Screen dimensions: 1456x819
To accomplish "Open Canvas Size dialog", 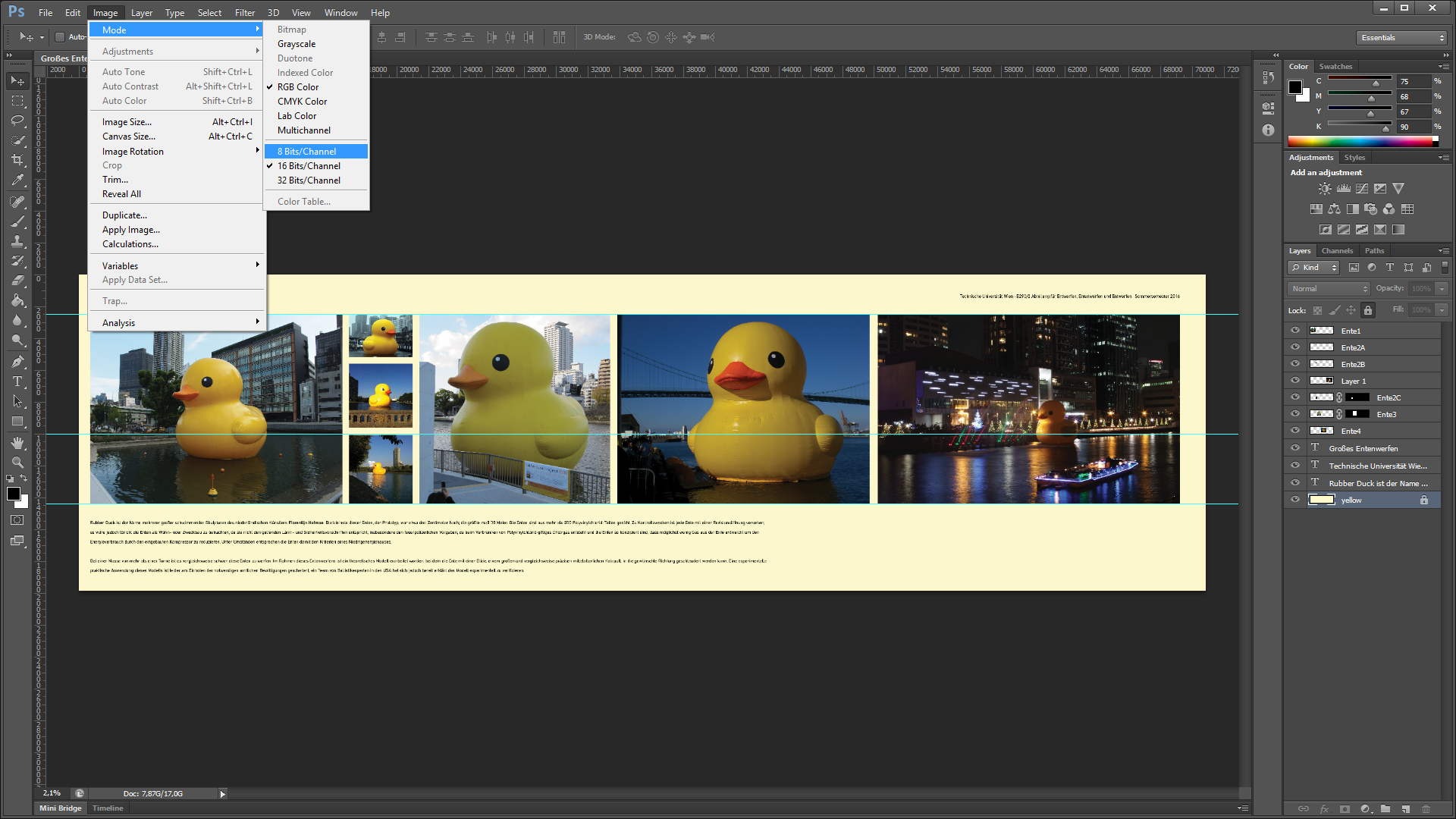I will click(177, 136).
